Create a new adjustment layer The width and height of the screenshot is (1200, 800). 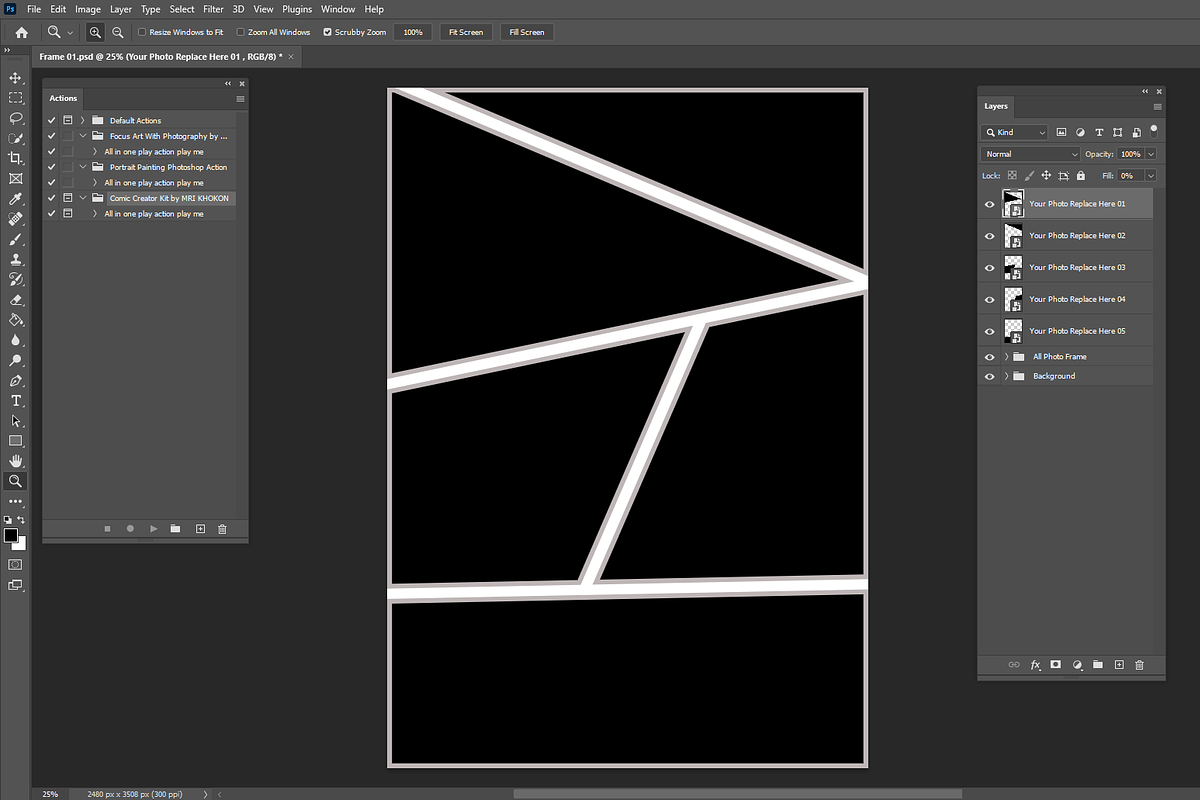pos(1077,664)
